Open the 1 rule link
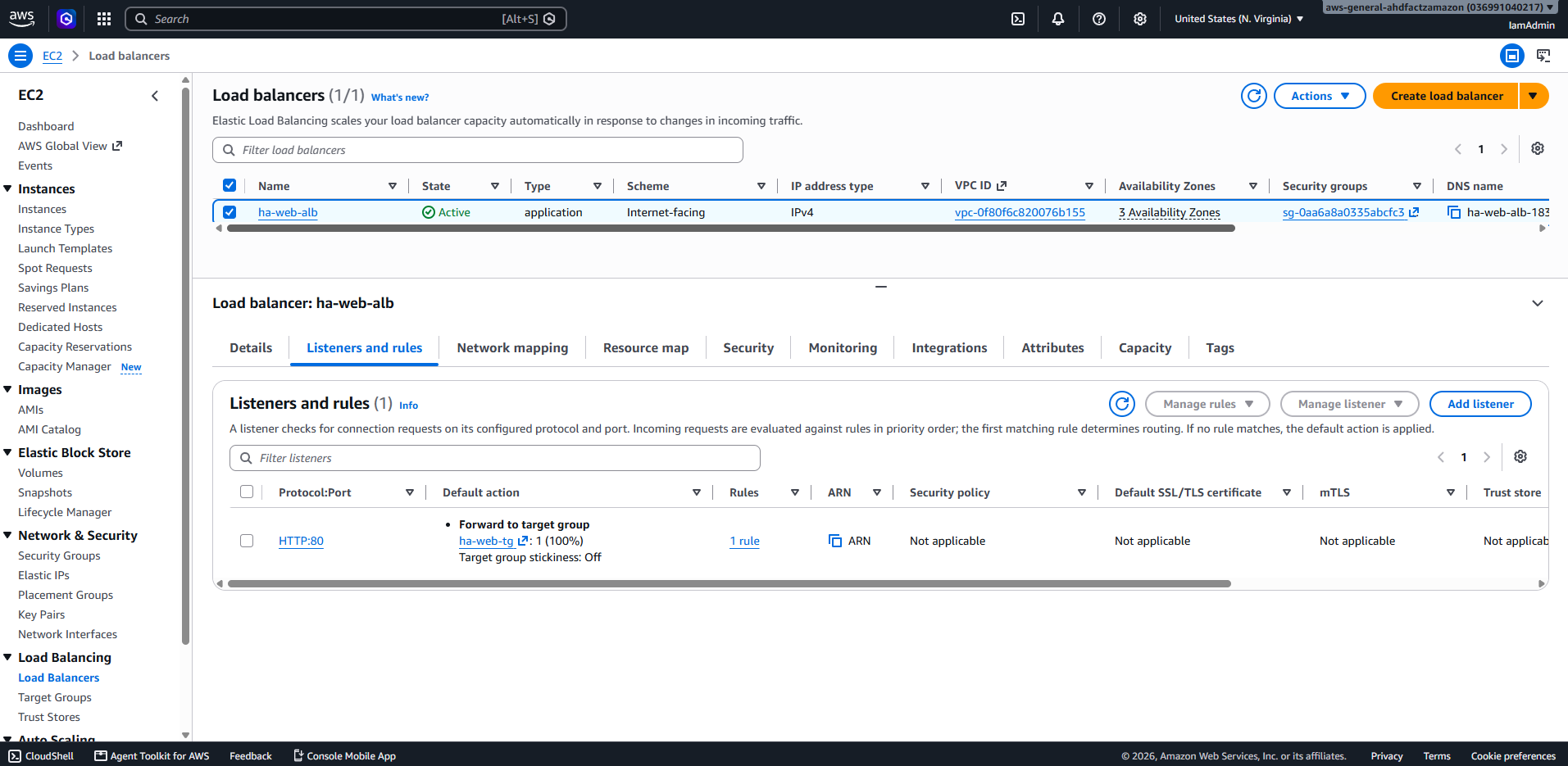This screenshot has height=766, width=1568. tap(744, 541)
